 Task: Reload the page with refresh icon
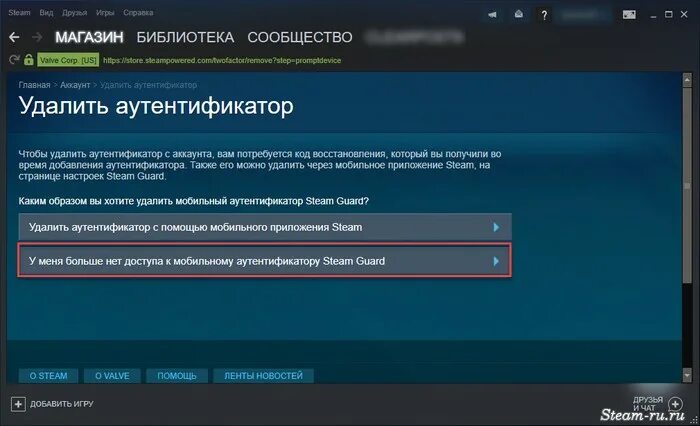14,59
